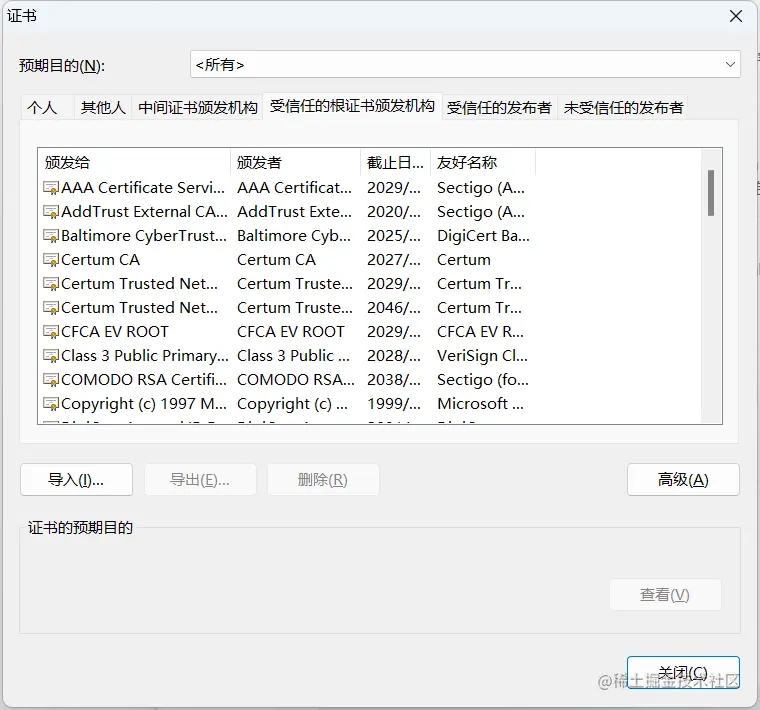
Task: Sort by the 颁发给 column header
Action: pos(134,162)
